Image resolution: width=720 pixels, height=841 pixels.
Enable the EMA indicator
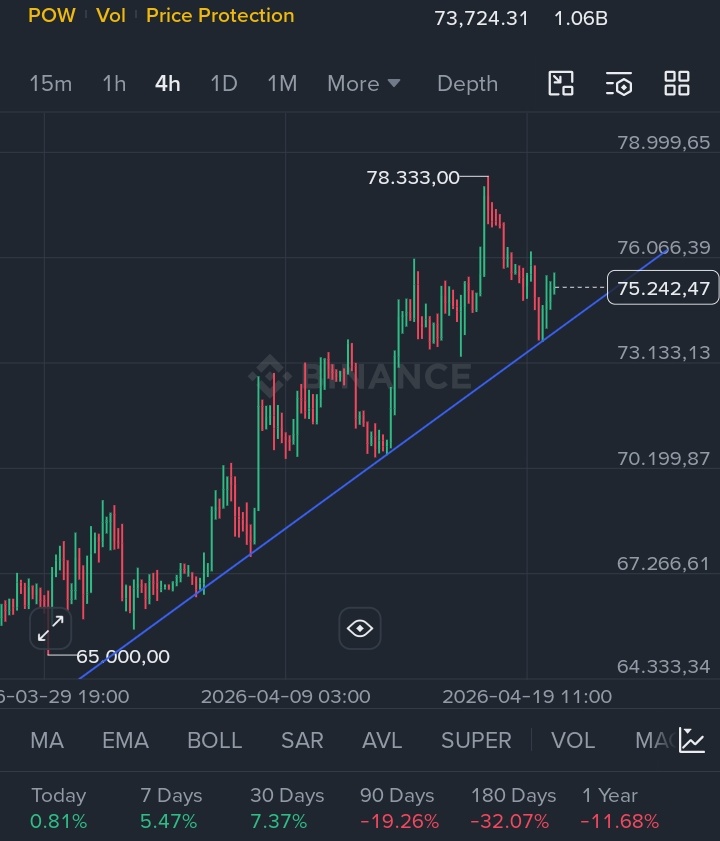click(x=126, y=741)
